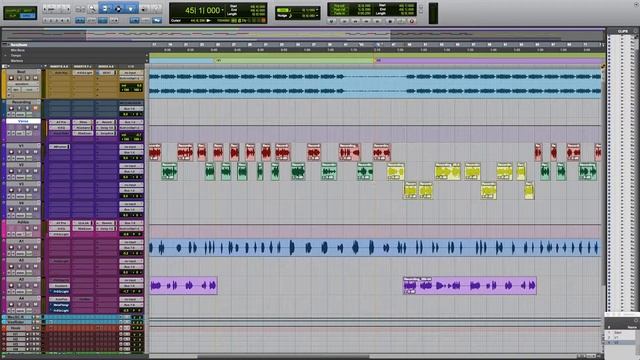Click the Markers ruler label
This screenshot has height=360, width=640.
click(17, 61)
